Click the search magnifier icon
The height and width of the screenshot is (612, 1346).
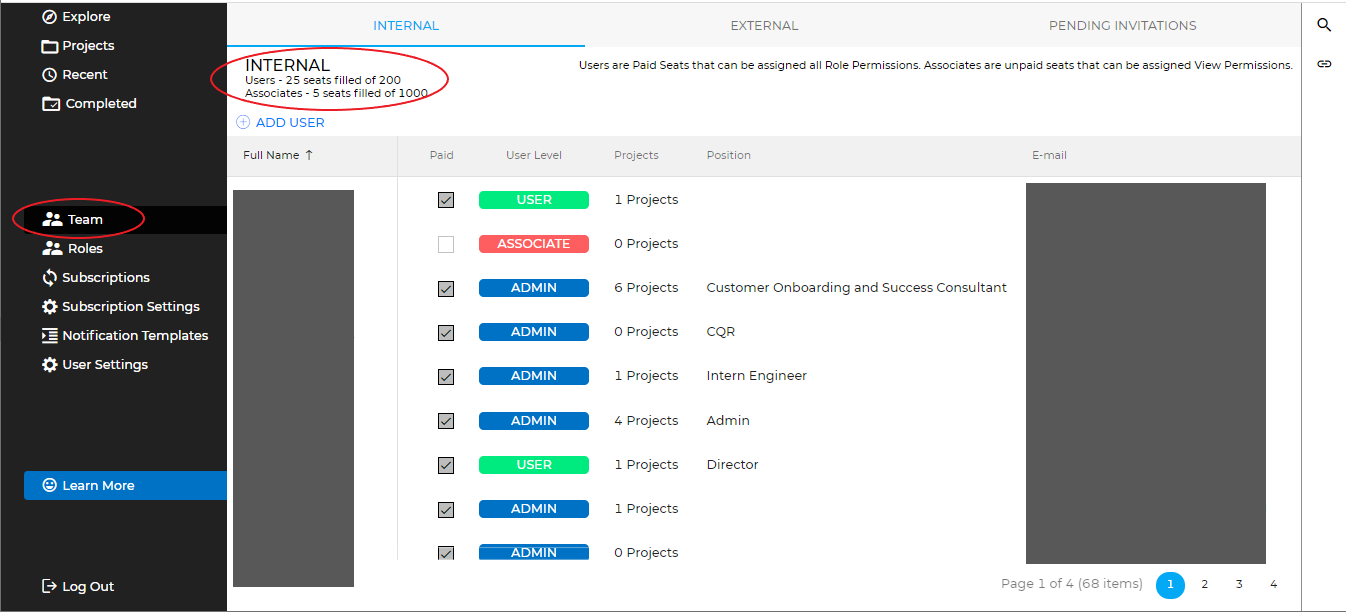point(1324,25)
